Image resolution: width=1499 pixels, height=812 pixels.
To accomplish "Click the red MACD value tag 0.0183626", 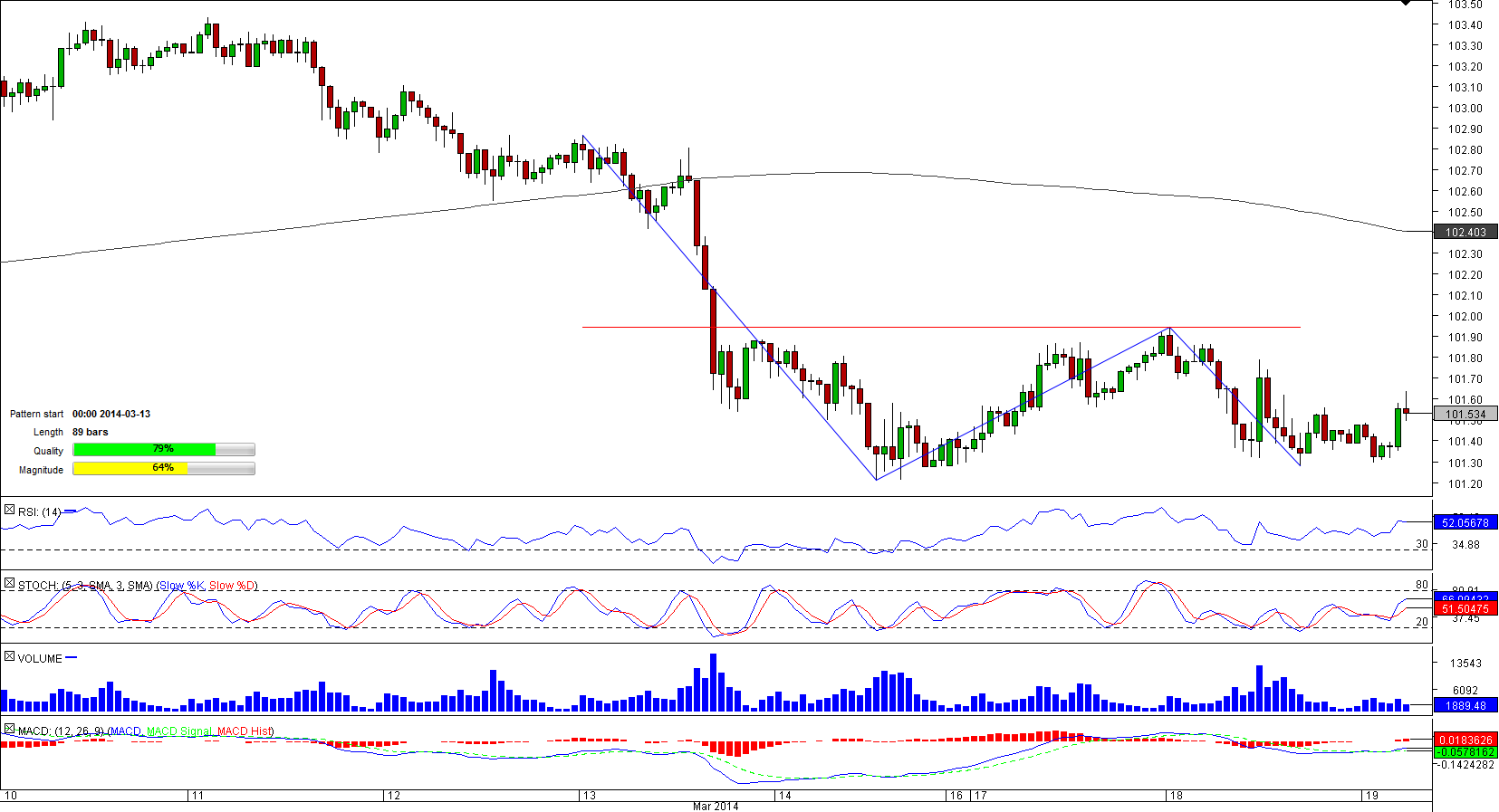I will (x=1465, y=740).
